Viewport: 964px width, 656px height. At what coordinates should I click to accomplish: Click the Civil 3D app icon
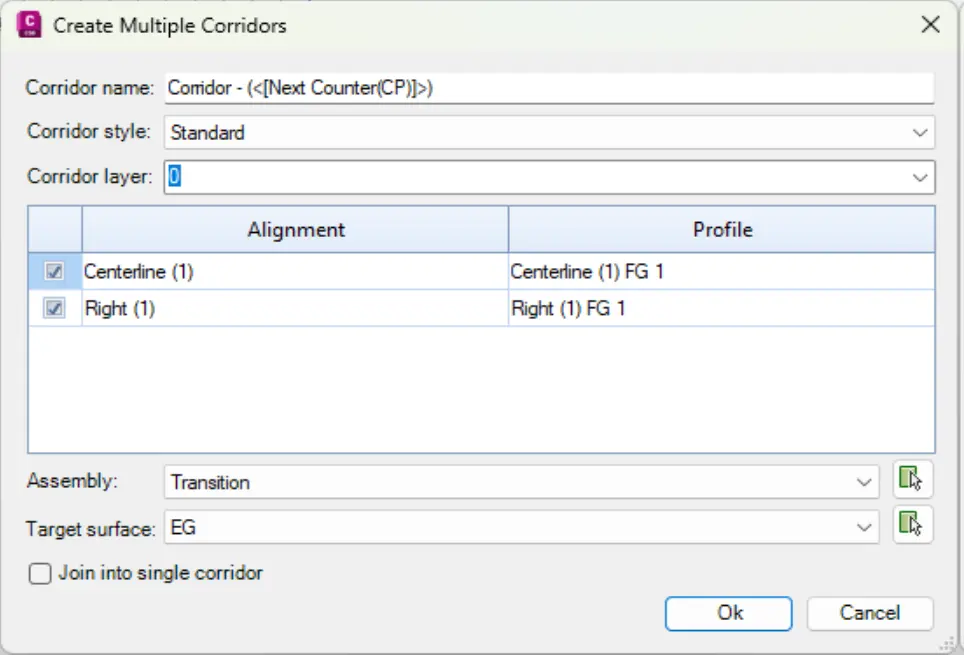[x=29, y=25]
